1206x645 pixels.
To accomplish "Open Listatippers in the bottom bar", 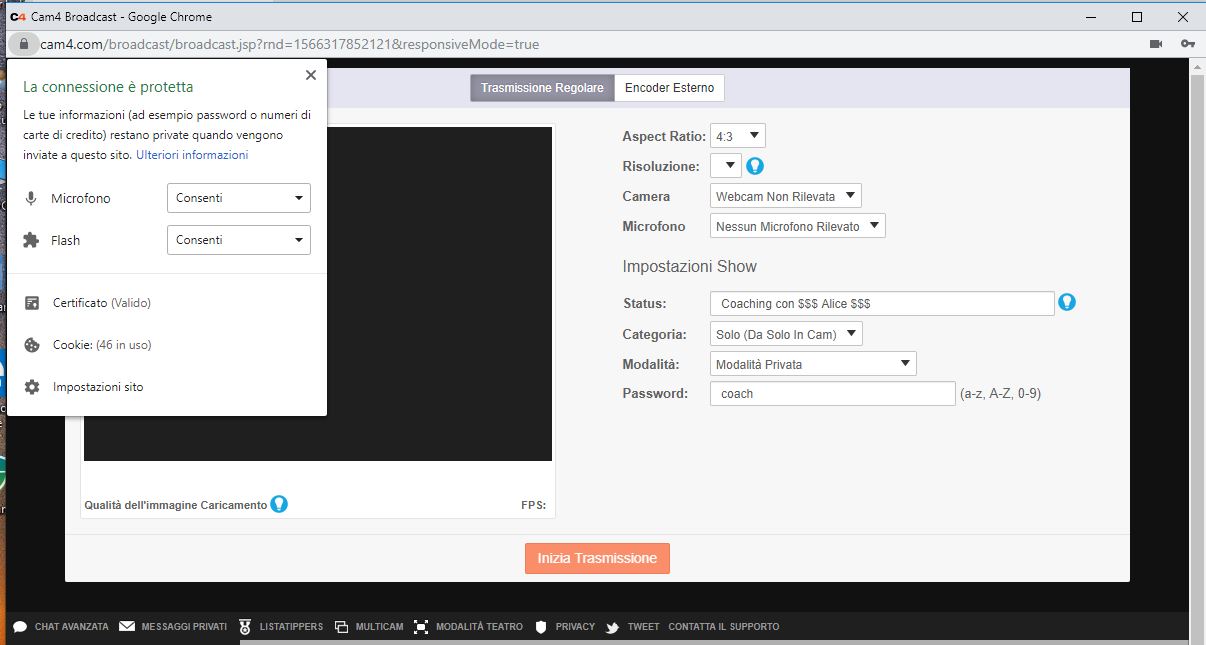I will pyautogui.click(x=281, y=627).
